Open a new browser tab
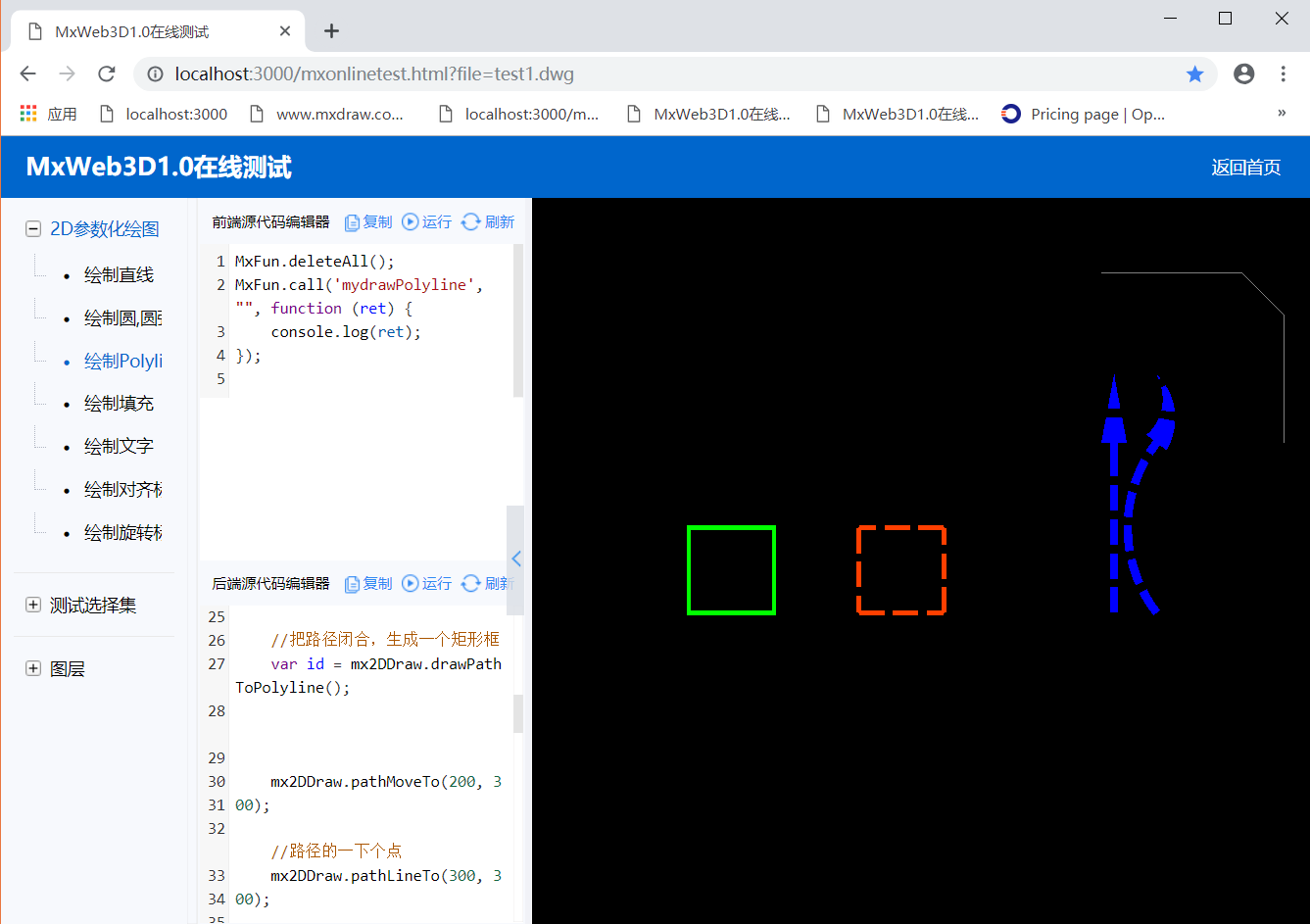Screen dimensions: 1310x924 click(331, 31)
